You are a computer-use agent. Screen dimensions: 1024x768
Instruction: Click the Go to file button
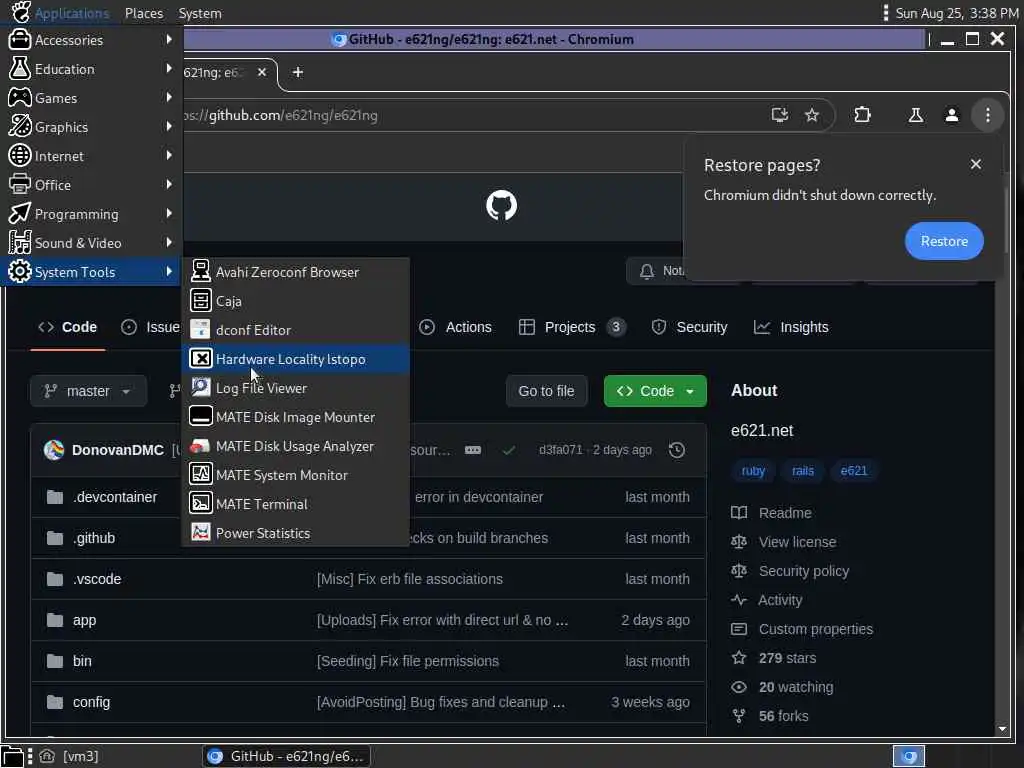point(546,391)
